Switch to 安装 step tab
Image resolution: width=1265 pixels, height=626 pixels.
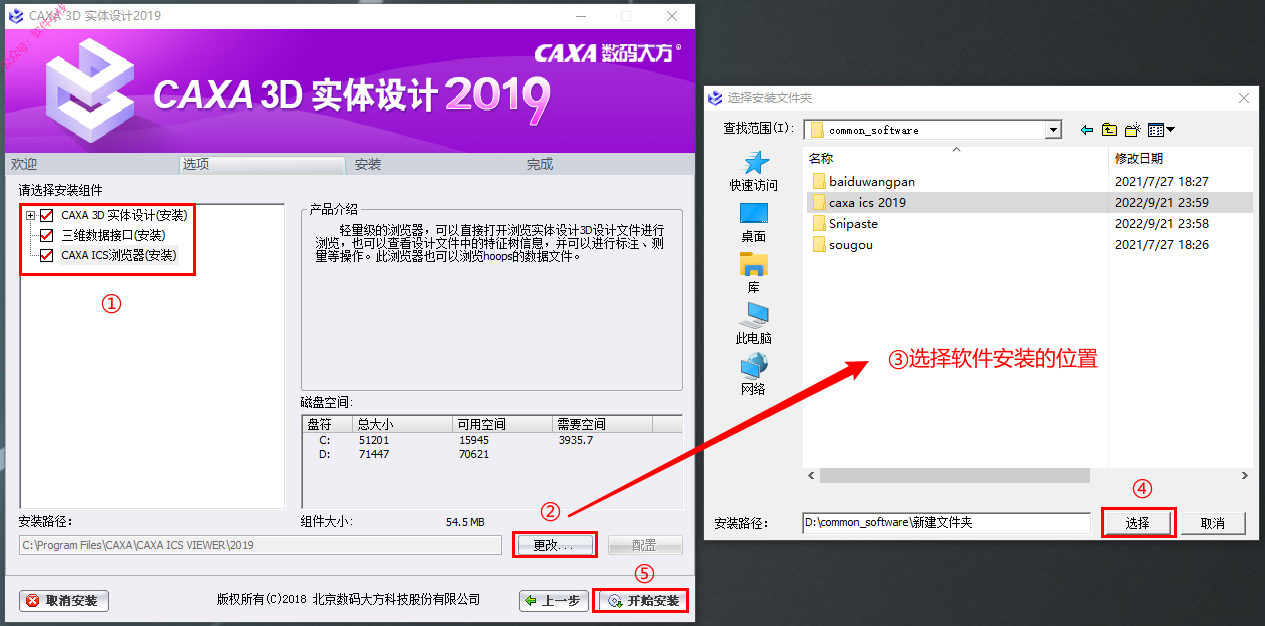coord(368,164)
